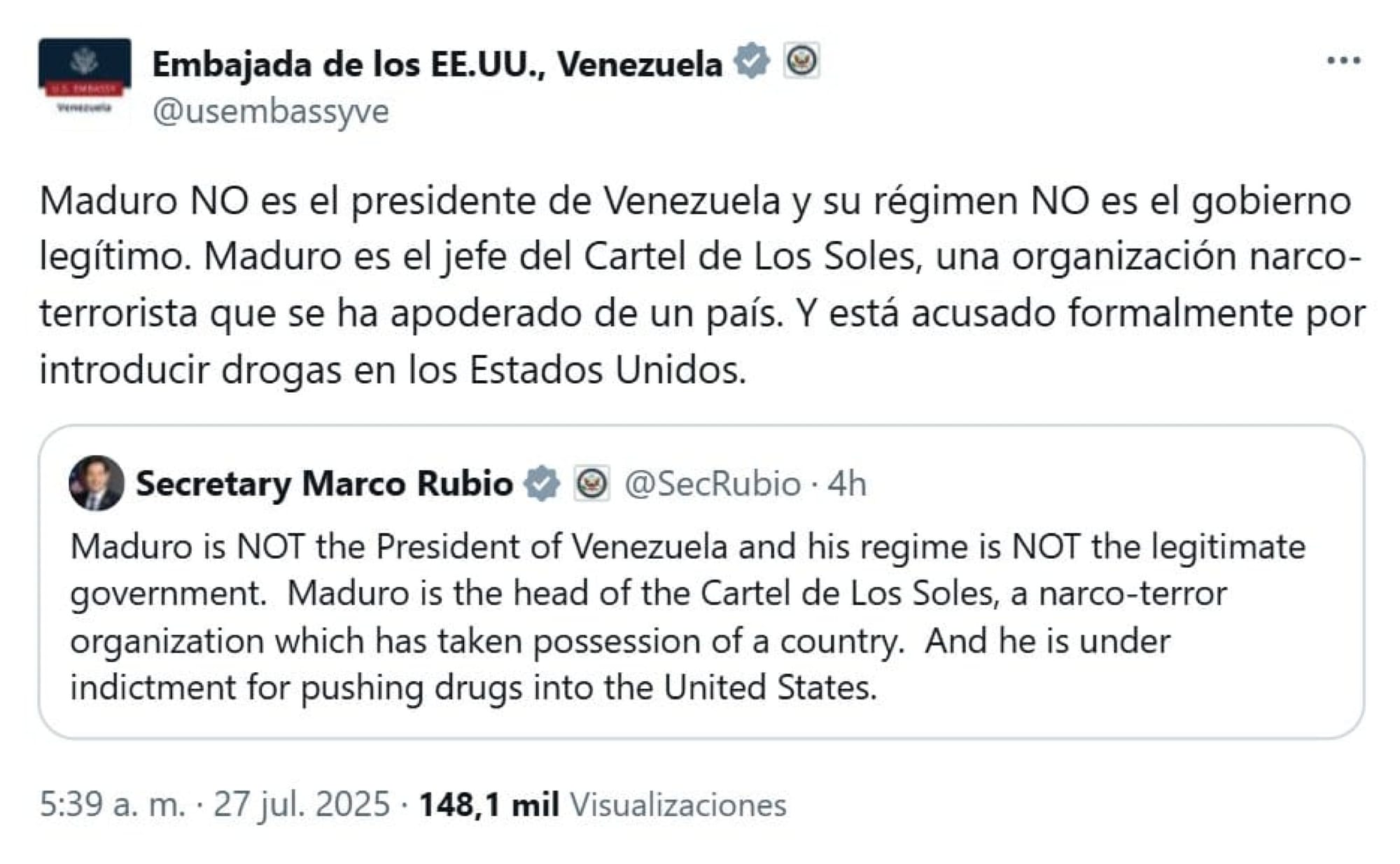This screenshot has width=1400, height=864.
Task: Click the State Department seal beside Rubio's checkmark
Action: point(592,483)
